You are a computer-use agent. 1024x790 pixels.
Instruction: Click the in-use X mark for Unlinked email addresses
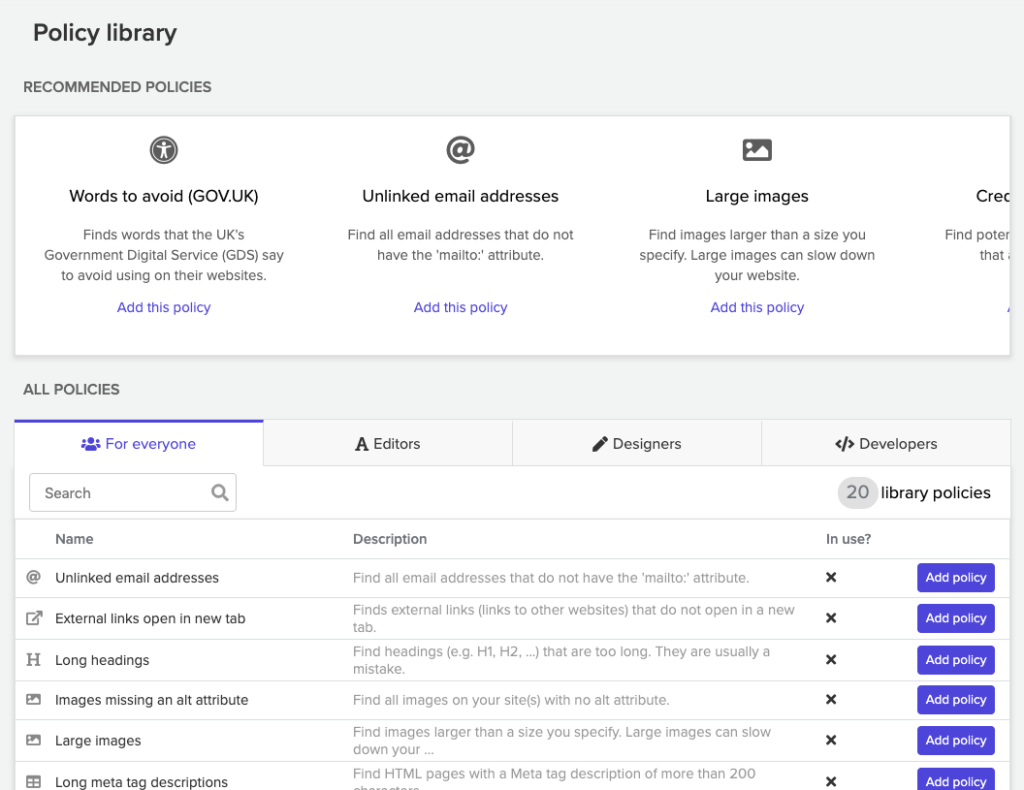point(831,577)
